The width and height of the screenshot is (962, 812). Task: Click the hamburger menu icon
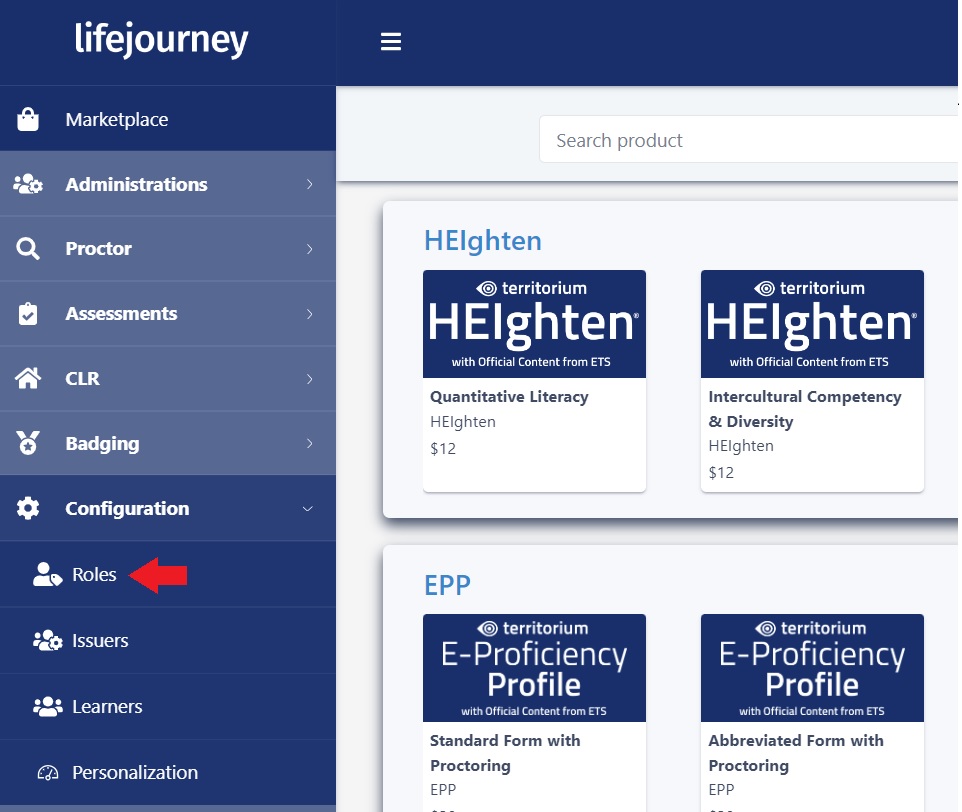coord(390,42)
